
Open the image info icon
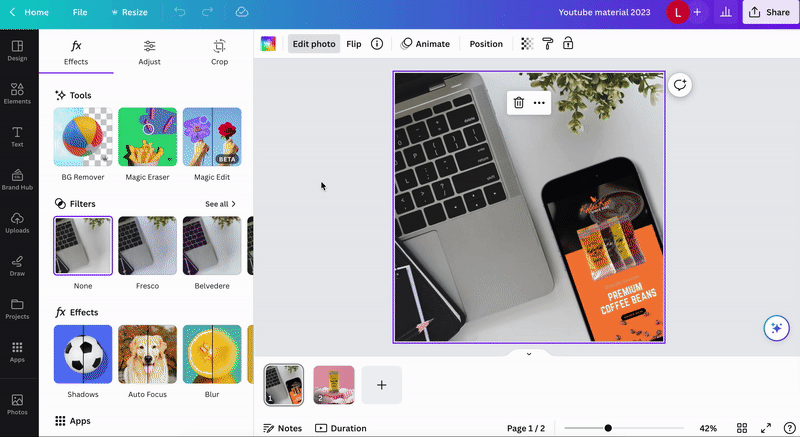(x=377, y=44)
